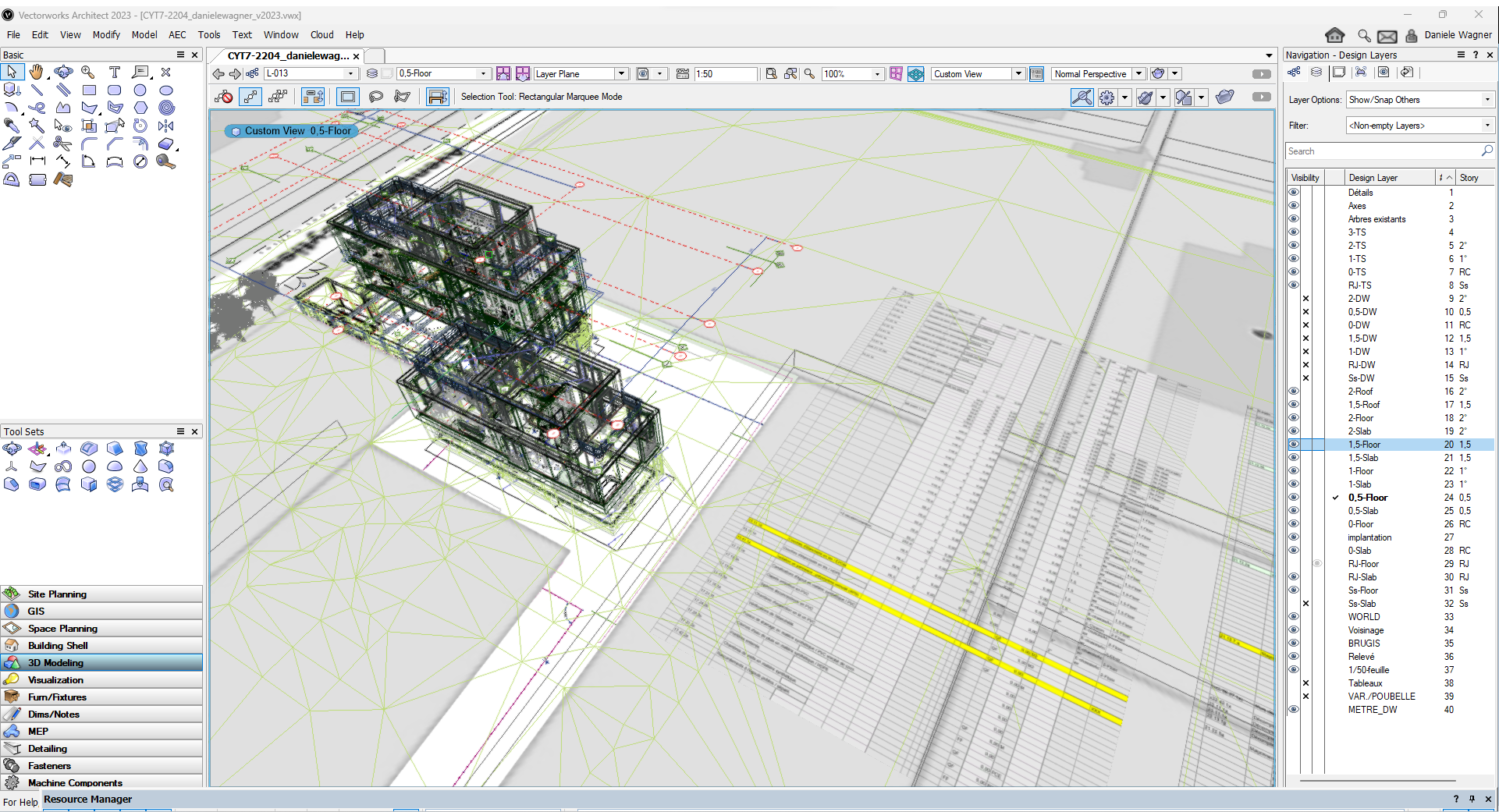Select the Text tool in Basic palette
The image size is (1499, 812).
point(114,72)
